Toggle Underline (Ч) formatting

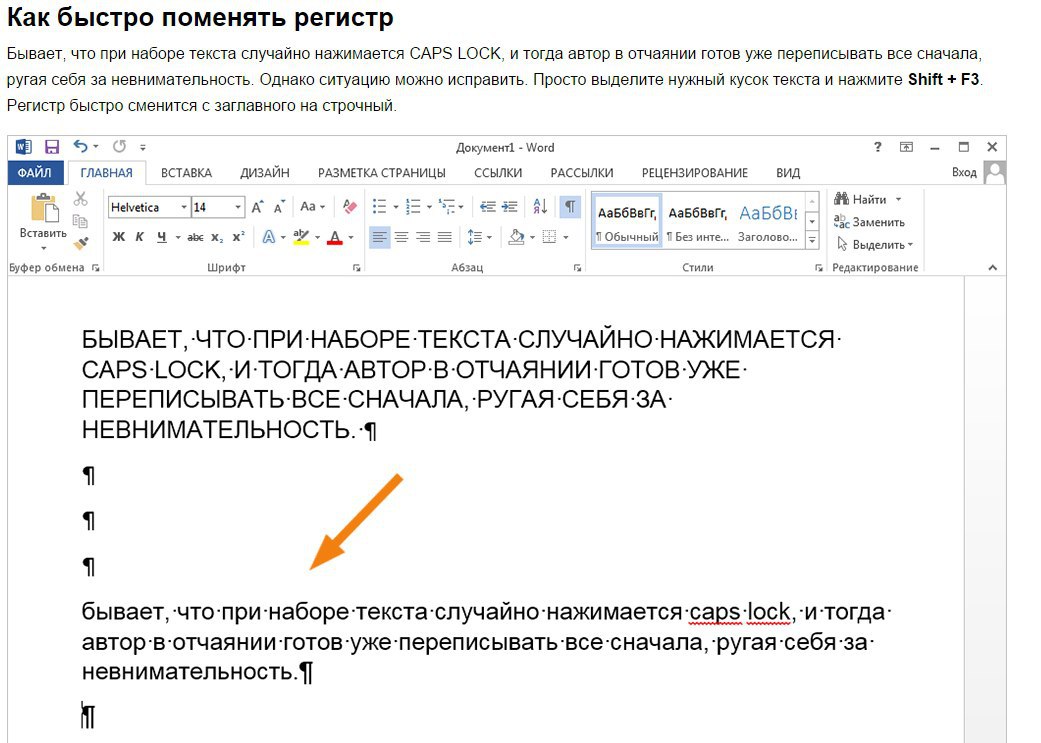click(161, 237)
